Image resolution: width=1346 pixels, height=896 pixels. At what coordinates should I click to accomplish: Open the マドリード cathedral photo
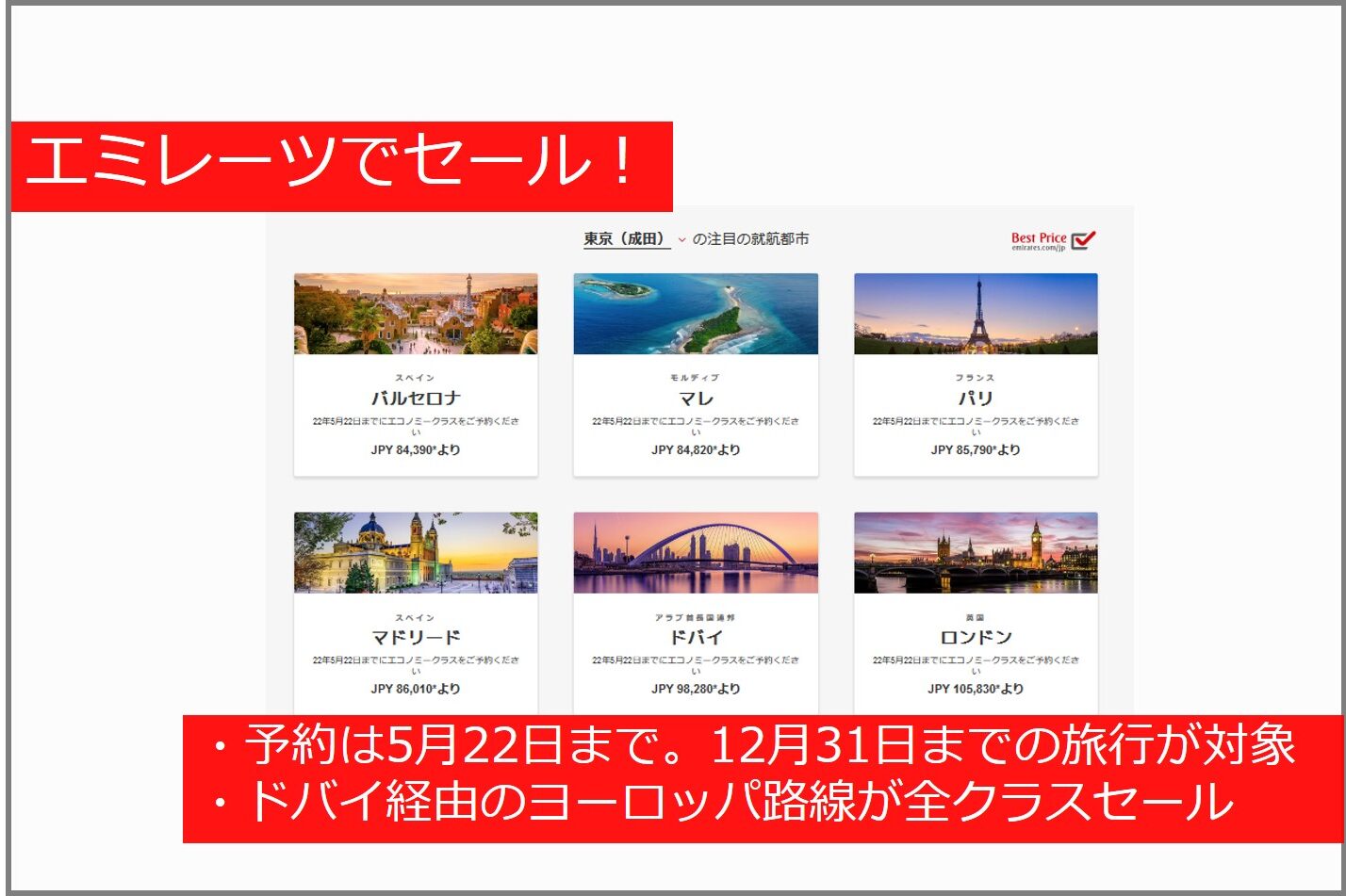[x=416, y=553]
